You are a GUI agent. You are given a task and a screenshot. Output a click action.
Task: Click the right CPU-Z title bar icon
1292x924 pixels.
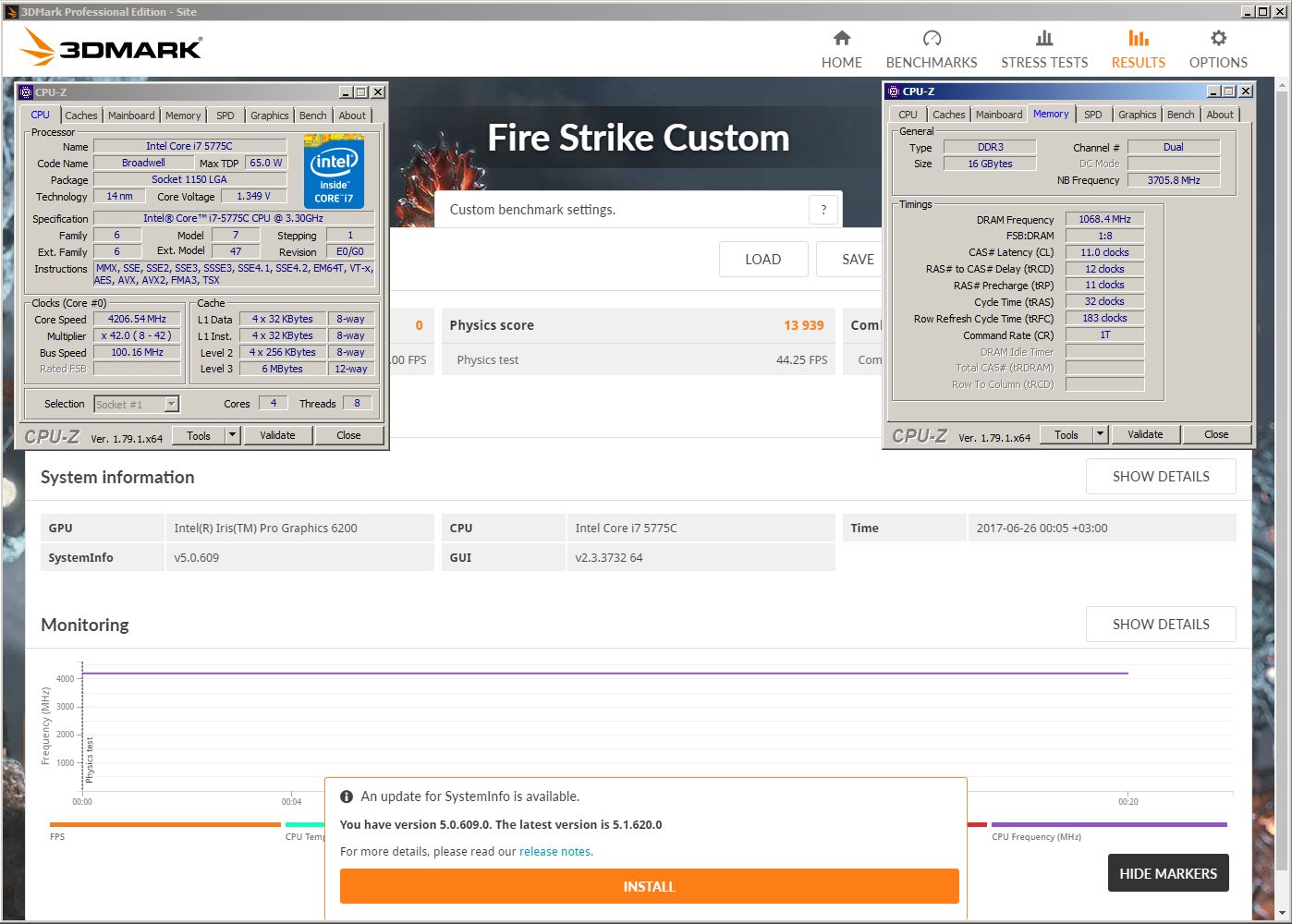click(894, 91)
